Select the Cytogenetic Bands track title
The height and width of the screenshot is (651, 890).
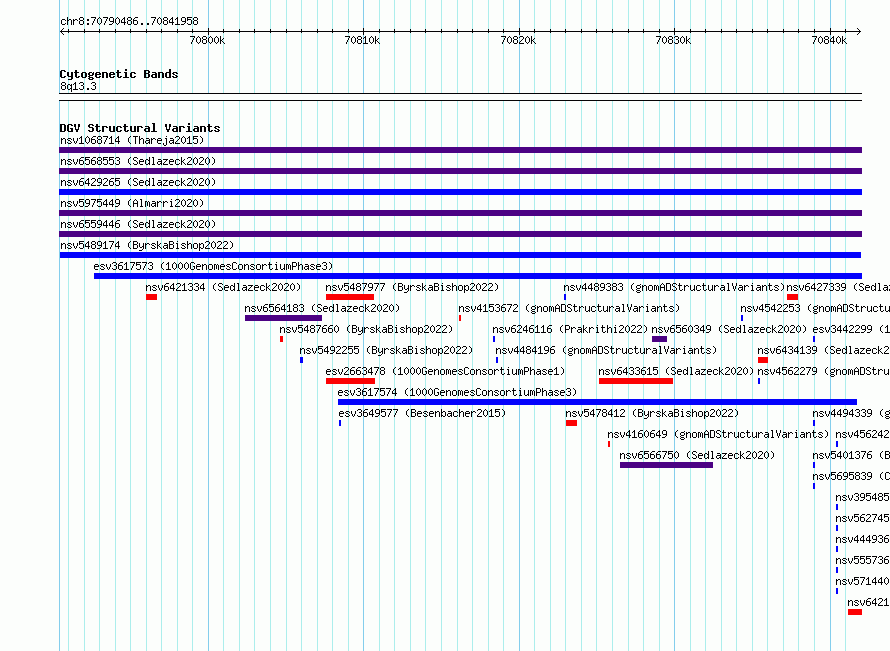[119, 74]
